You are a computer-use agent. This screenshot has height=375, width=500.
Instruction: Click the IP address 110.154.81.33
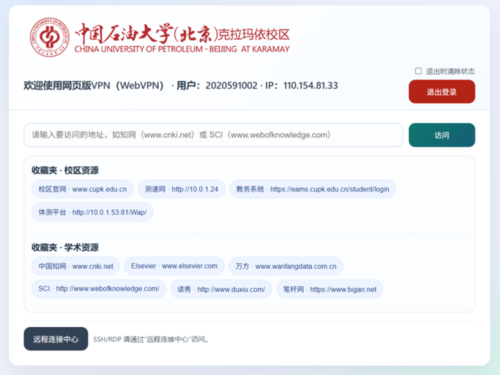310,86
